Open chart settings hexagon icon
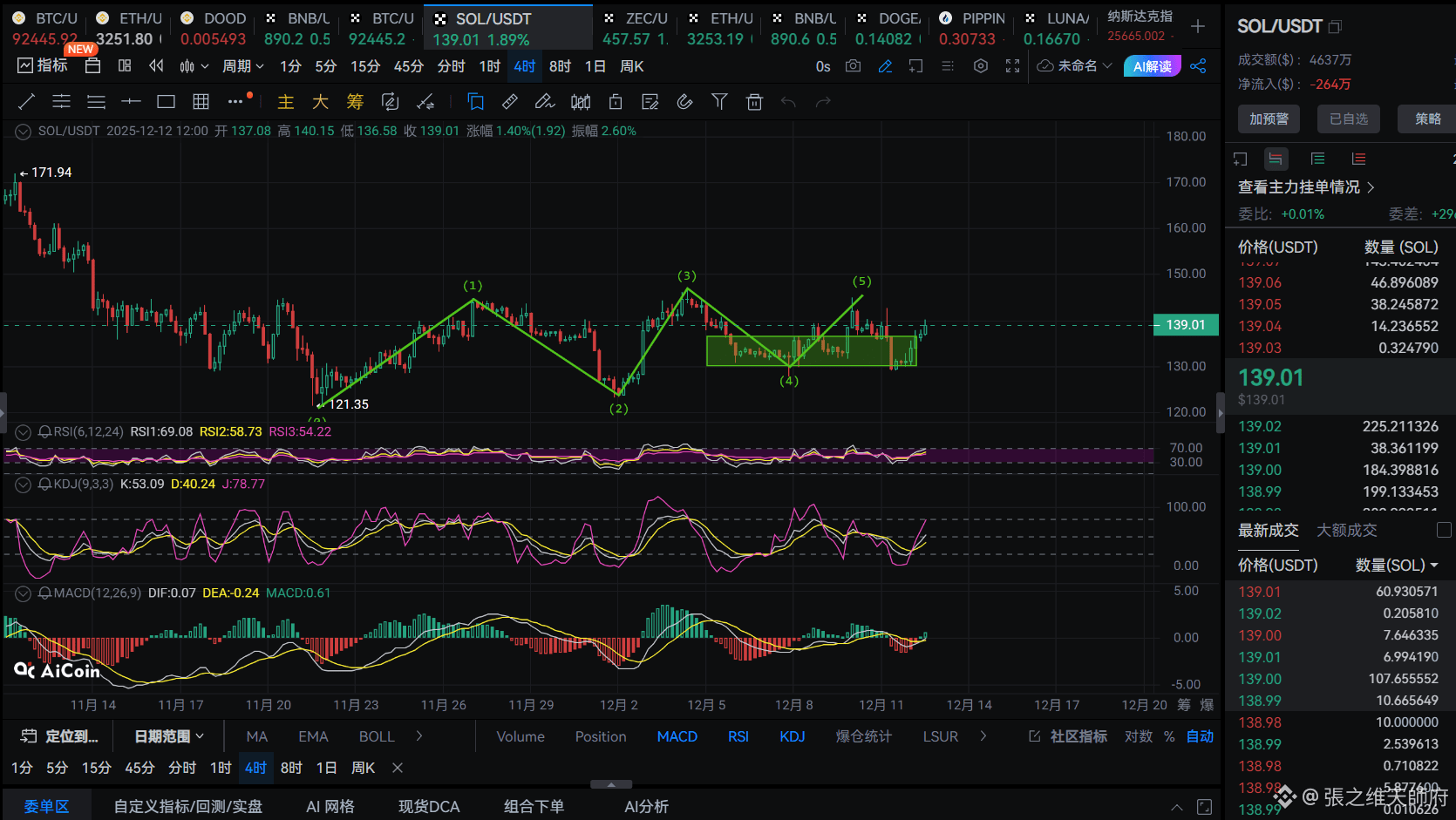Viewport: 1456px width, 820px height. click(981, 66)
